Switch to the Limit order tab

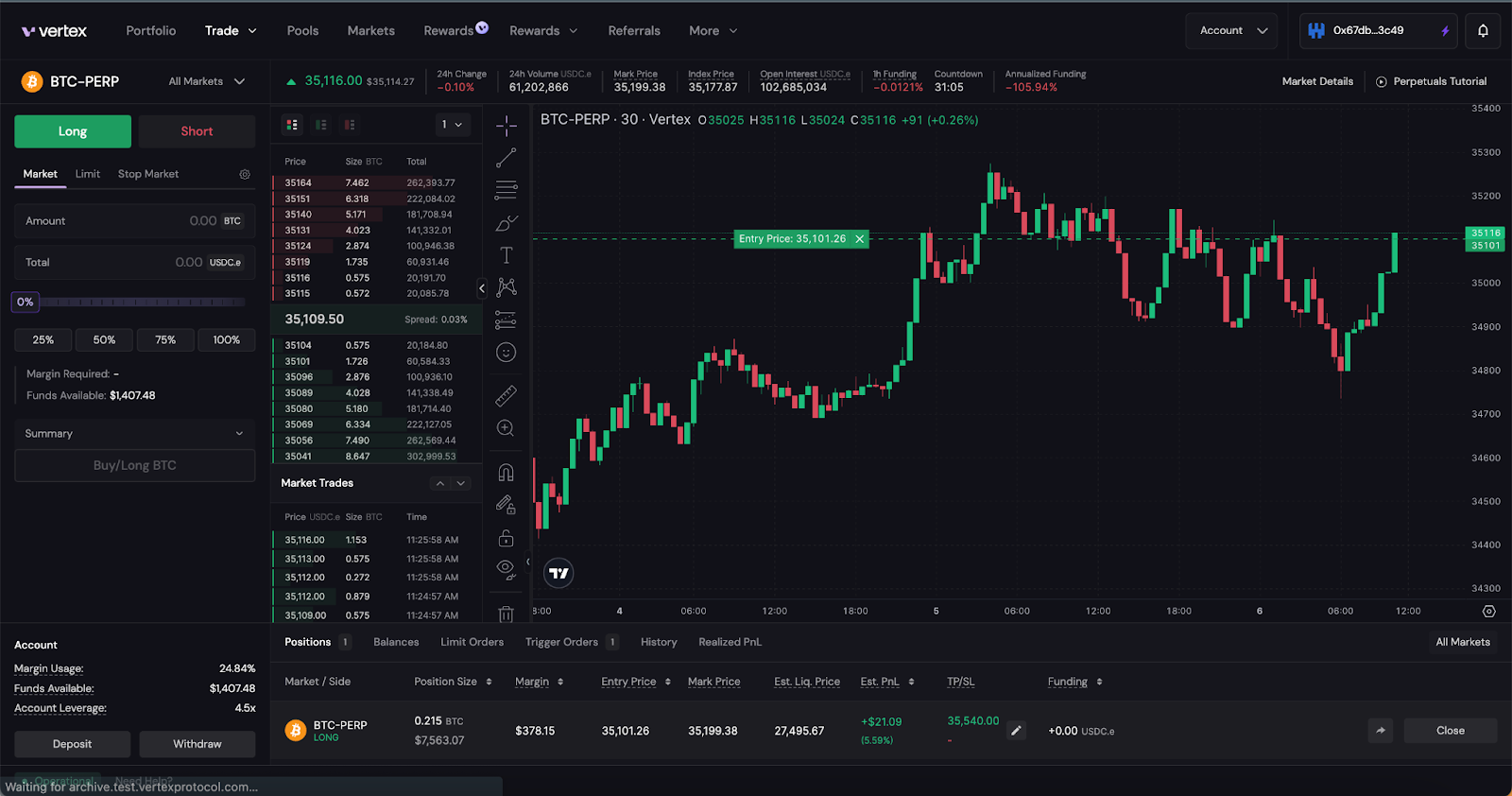88,174
